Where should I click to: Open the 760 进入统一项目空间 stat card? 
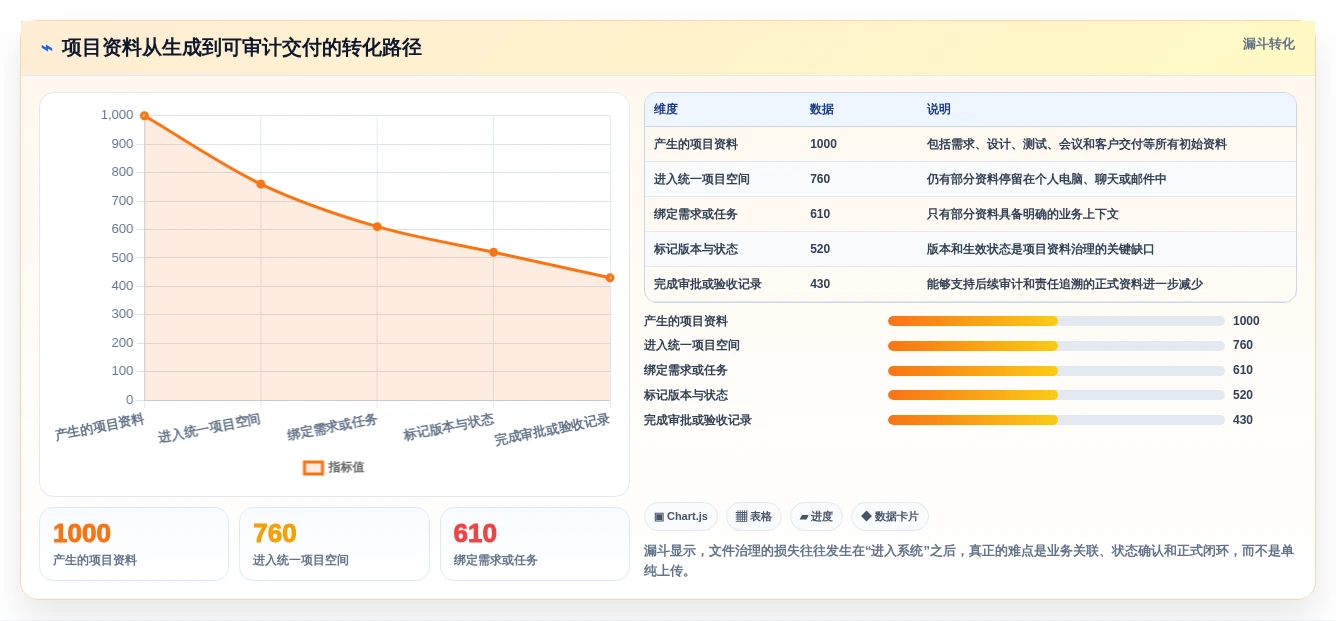point(334,544)
